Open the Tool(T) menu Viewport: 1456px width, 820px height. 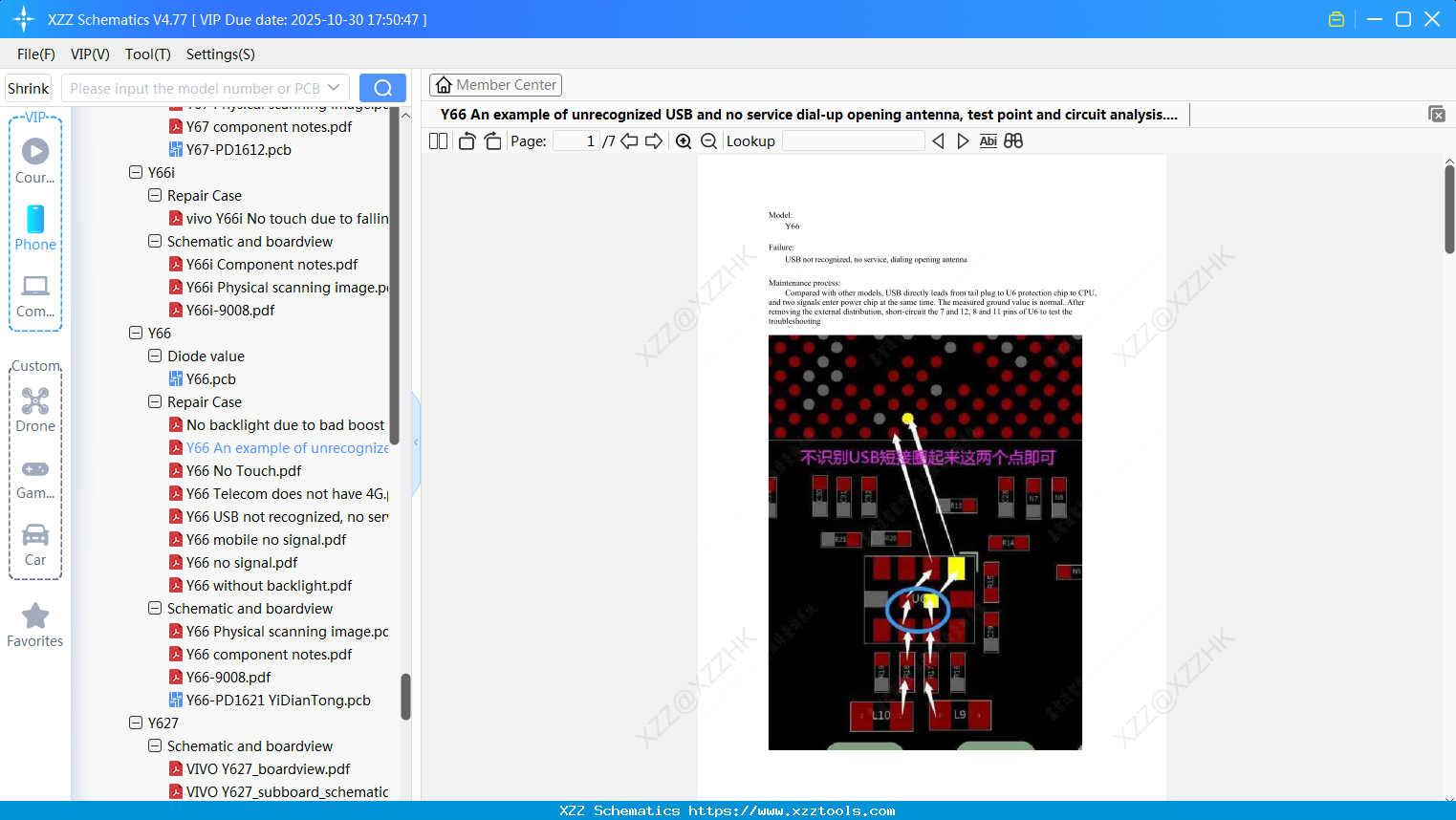[148, 54]
